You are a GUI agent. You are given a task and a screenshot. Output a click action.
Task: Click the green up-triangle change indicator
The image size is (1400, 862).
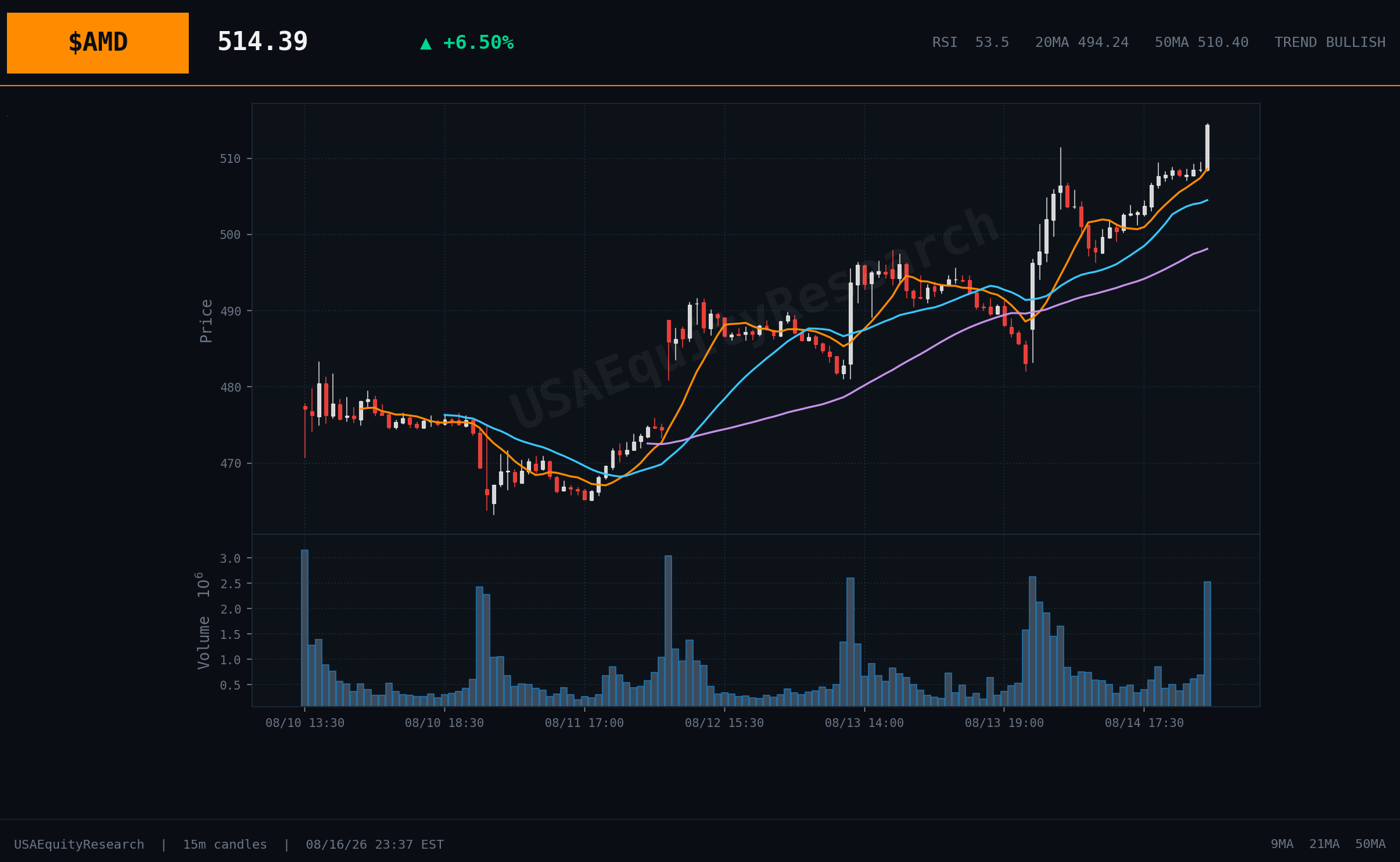(x=426, y=43)
